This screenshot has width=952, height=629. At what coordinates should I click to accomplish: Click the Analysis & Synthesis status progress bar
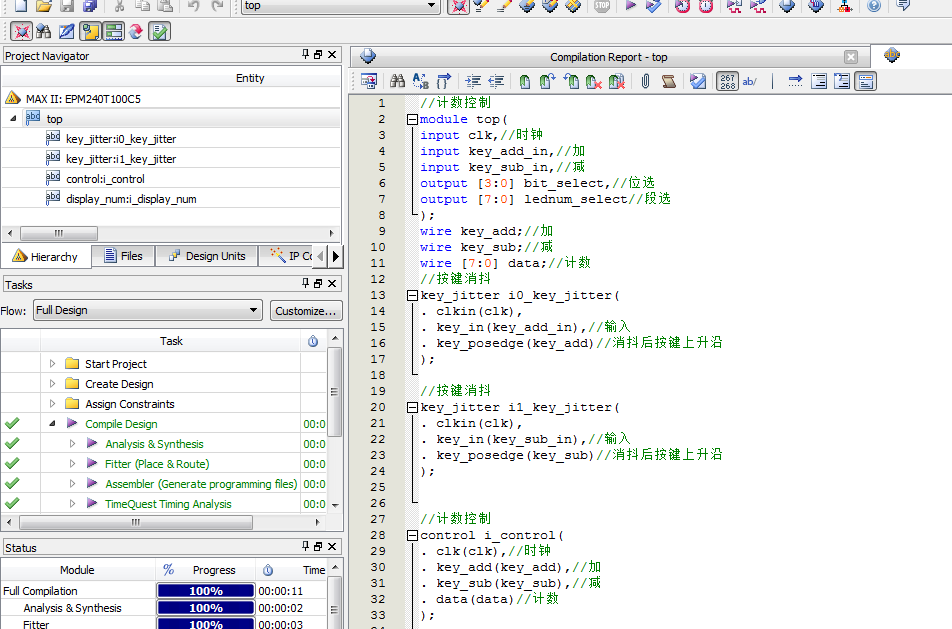click(x=206, y=608)
